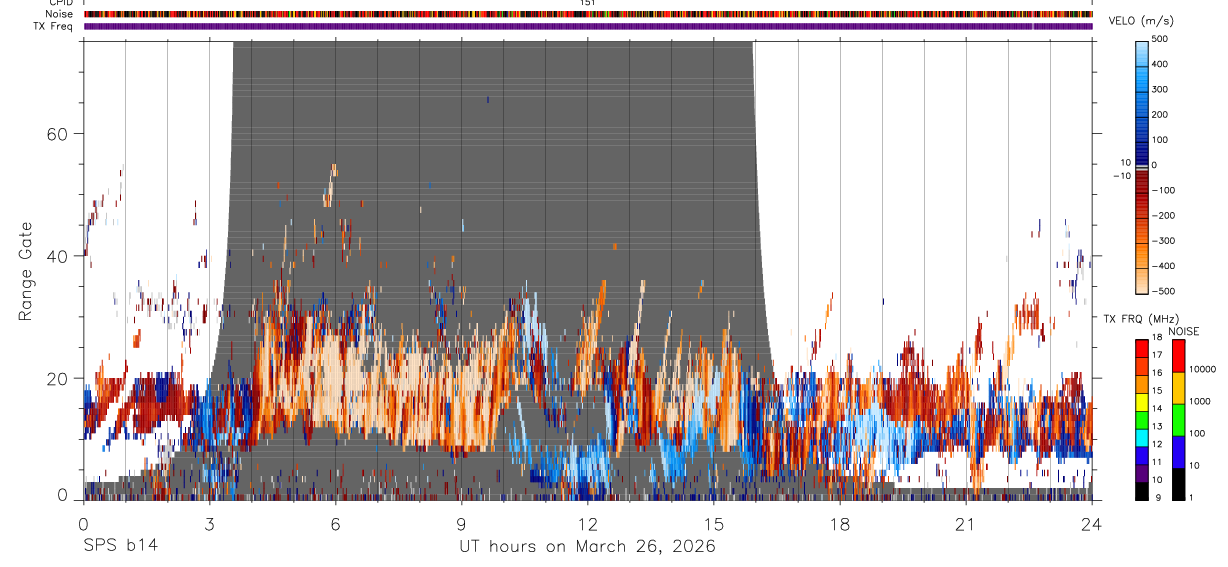Pick the blue swatch in NOISE legend

1178,452
